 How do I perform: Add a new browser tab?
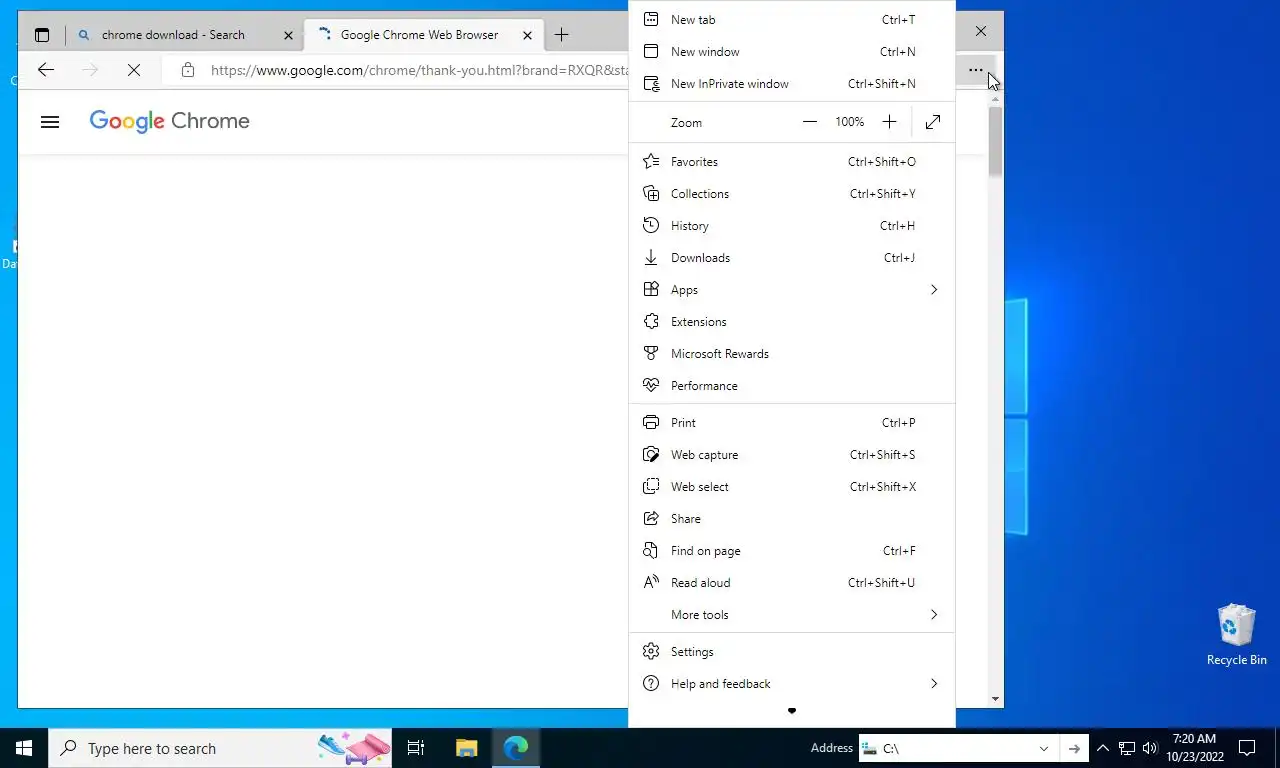561,35
